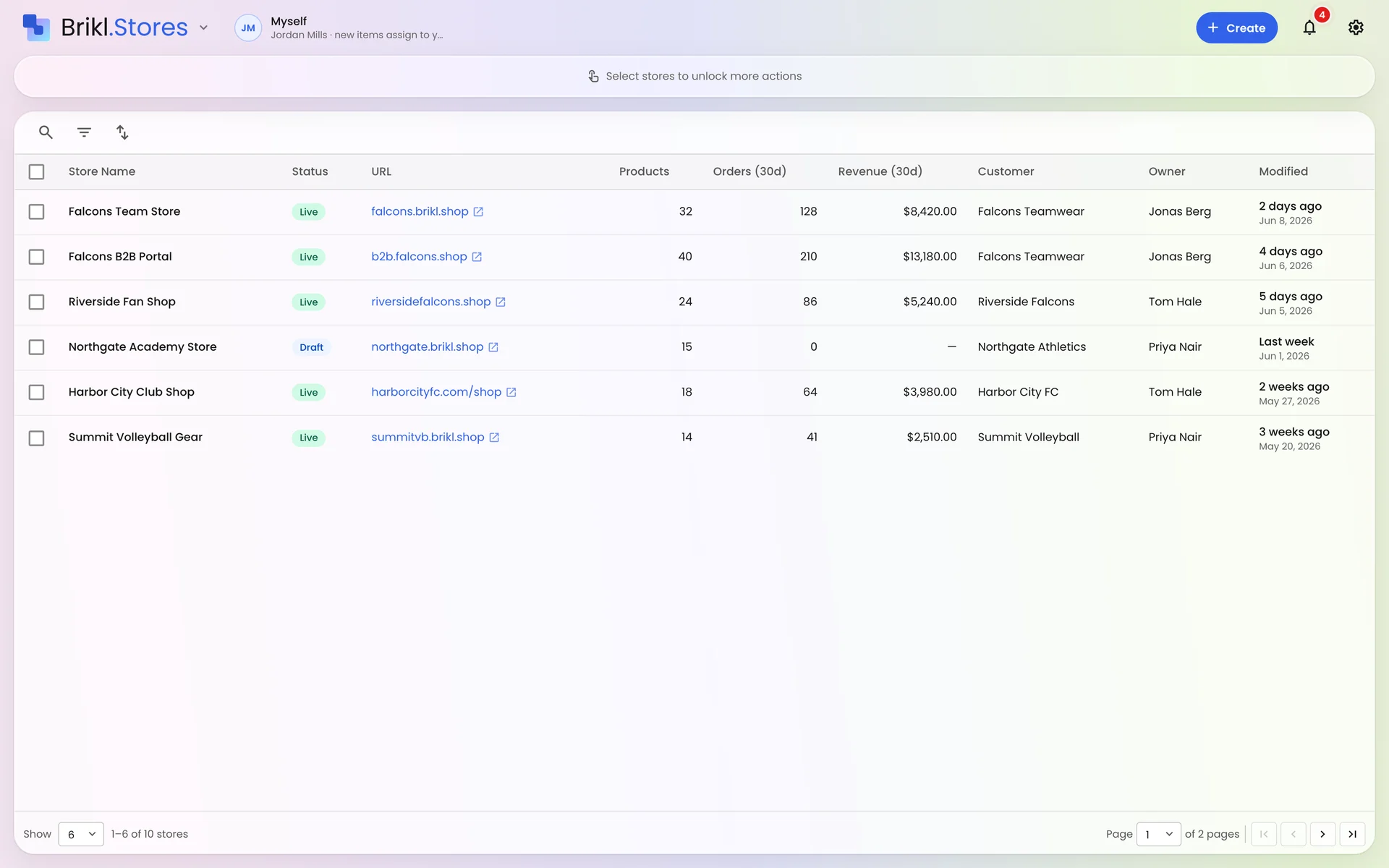Open the harborcityfc.com/shop link
This screenshot has width=1389, height=868.
click(436, 392)
